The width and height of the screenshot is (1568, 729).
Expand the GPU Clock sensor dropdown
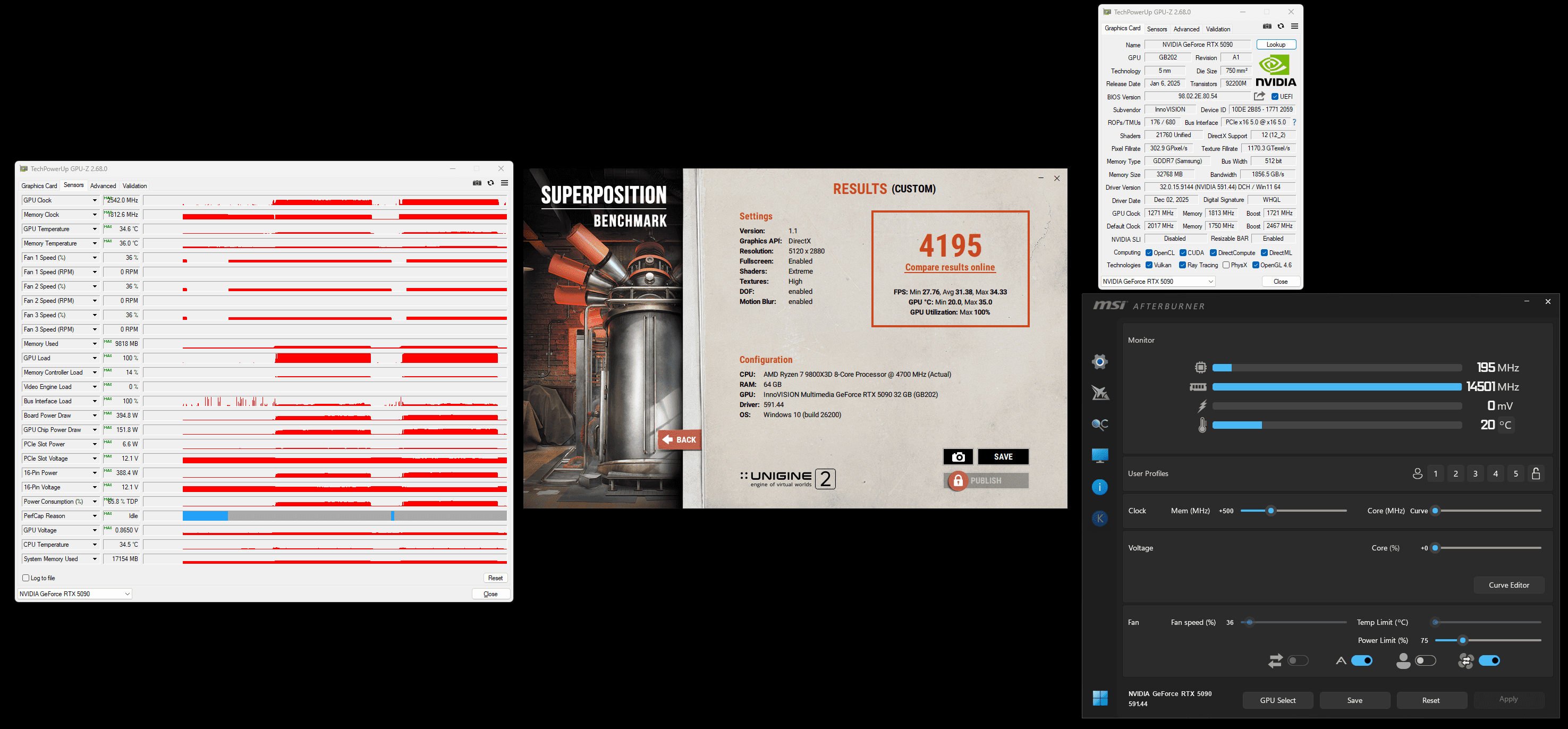(95, 200)
